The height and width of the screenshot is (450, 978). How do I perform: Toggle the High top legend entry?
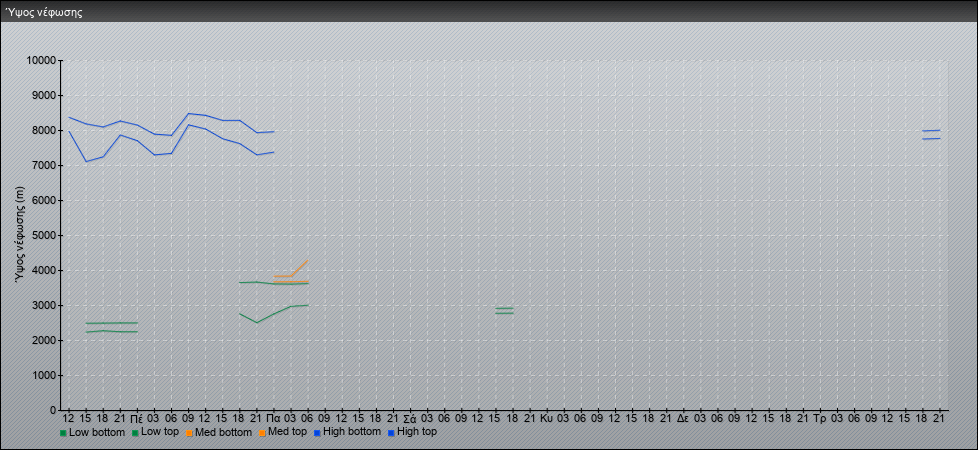tap(412, 432)
